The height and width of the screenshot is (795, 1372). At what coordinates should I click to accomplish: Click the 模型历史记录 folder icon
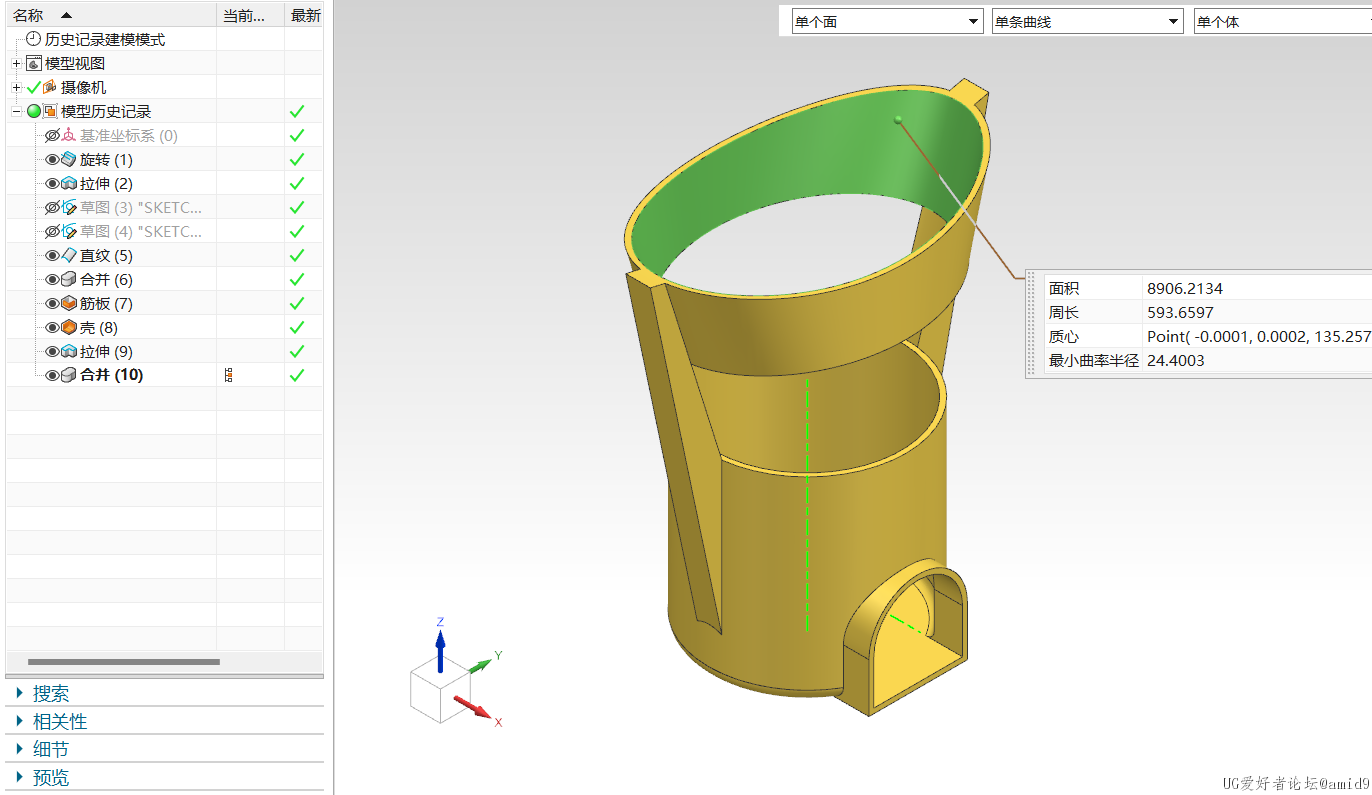click(x=50, y=111)
